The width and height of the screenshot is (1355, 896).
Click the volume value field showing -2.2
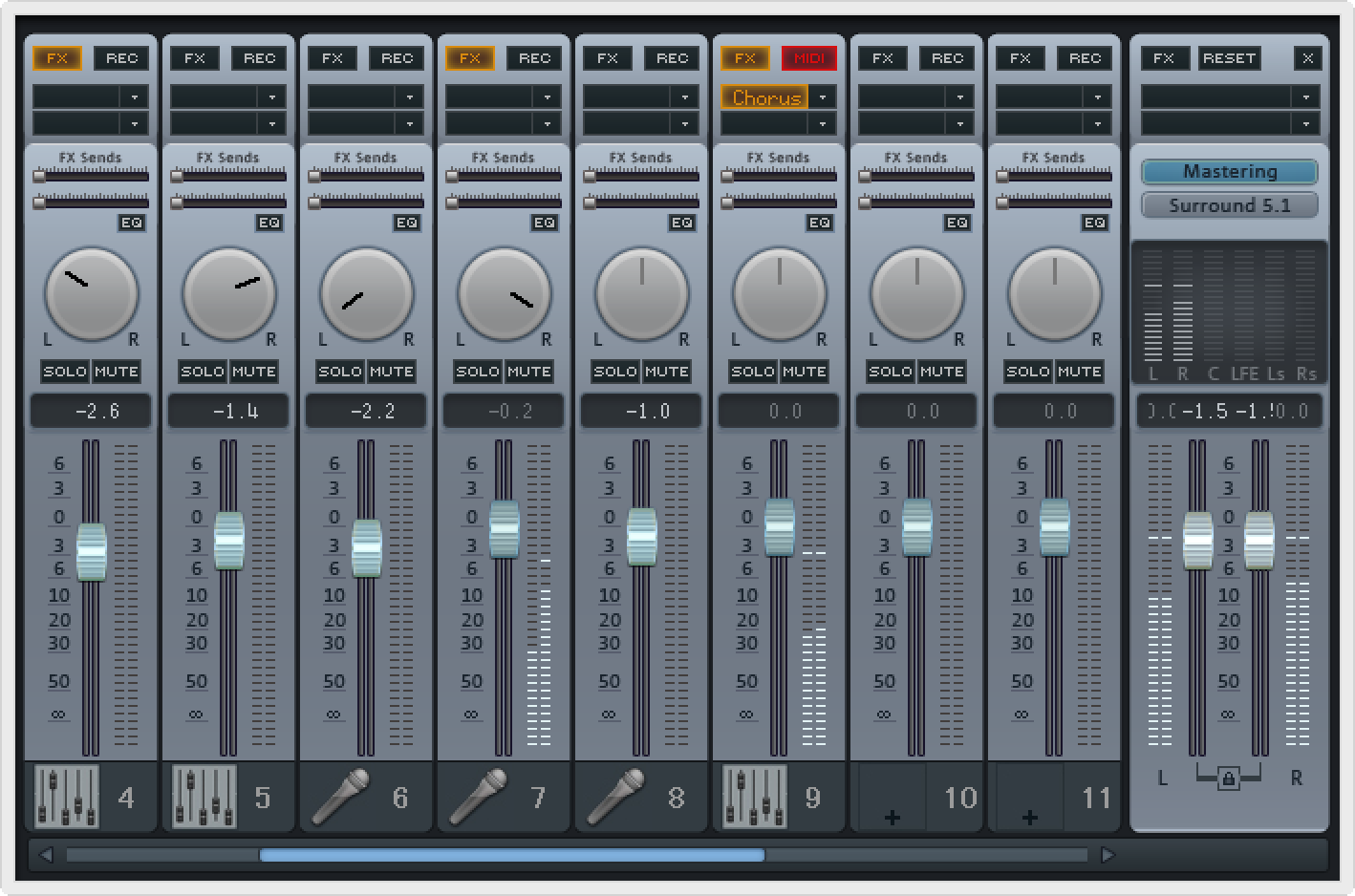click(366, 411)
